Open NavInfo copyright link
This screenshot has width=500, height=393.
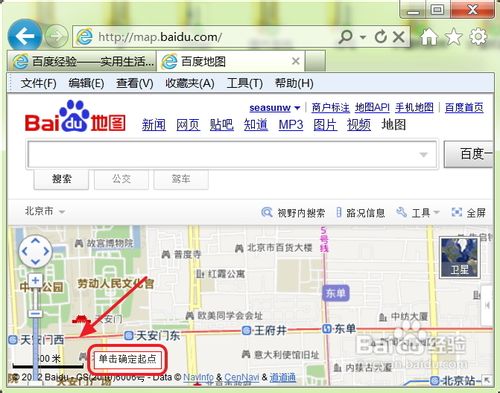(198, 377)
